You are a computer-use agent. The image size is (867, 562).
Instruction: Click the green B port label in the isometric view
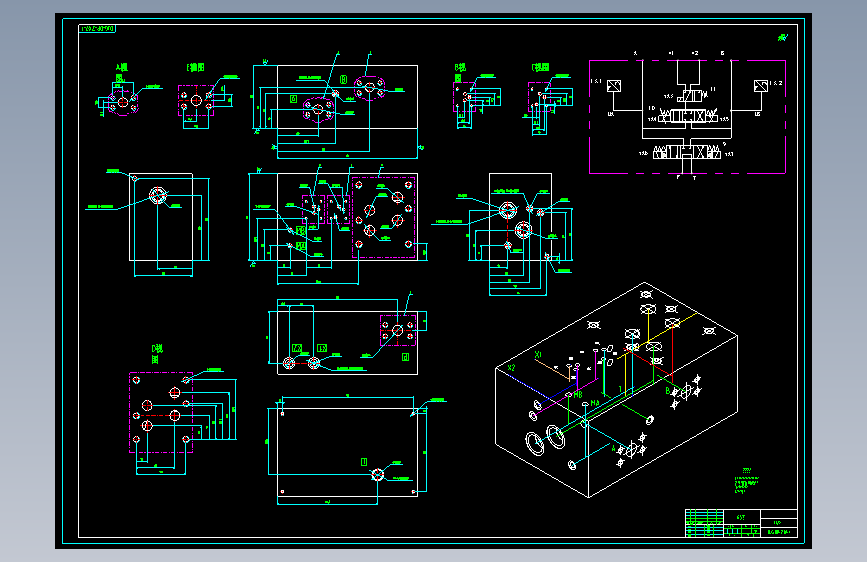coord(668,391)
